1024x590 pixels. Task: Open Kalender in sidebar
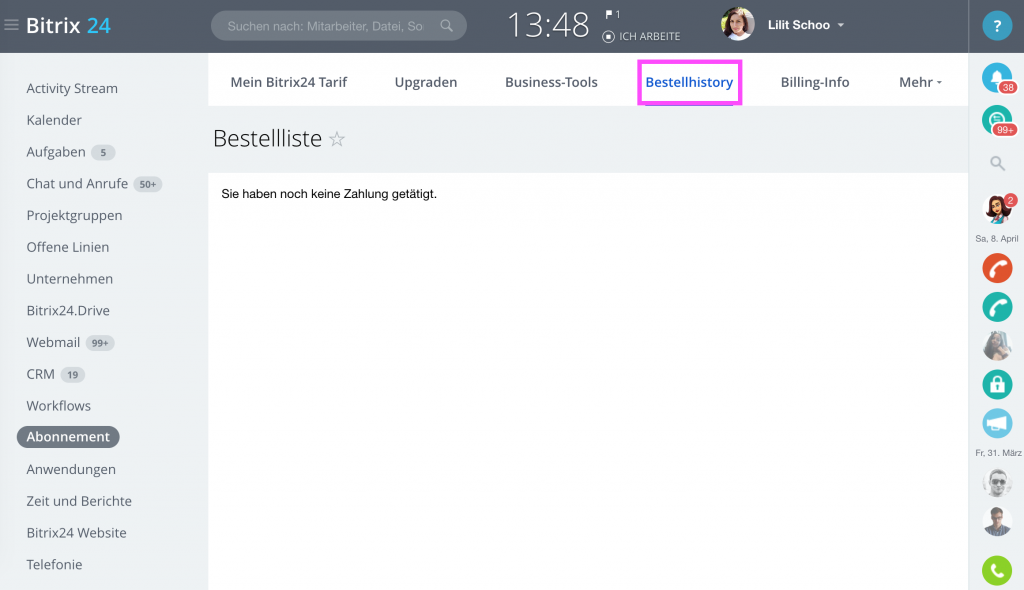click(54, 120)
